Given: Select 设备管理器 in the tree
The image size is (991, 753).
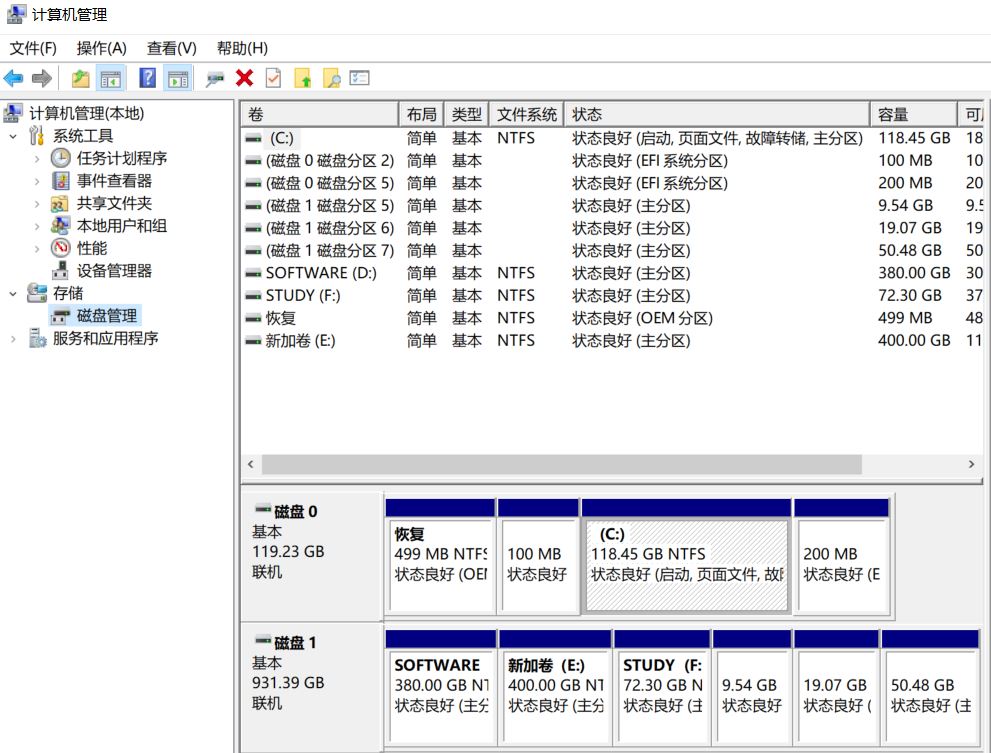Looking at the screenshot, I should tap(114, 271).
